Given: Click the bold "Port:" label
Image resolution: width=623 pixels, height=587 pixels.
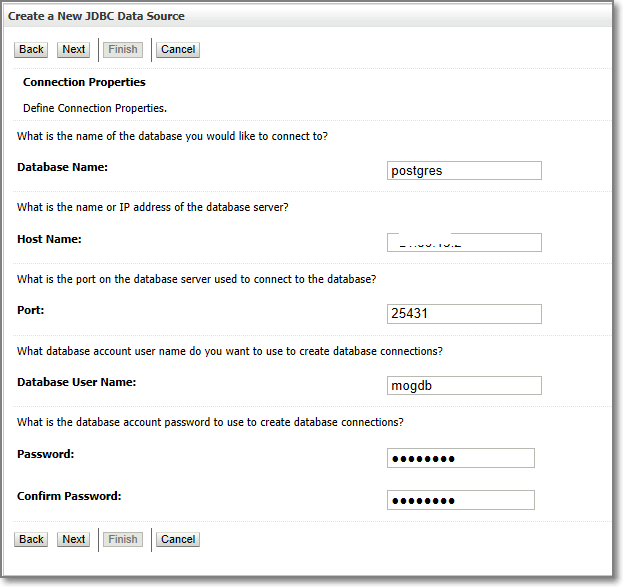Looking at the screenshot, I should [31, 310].
